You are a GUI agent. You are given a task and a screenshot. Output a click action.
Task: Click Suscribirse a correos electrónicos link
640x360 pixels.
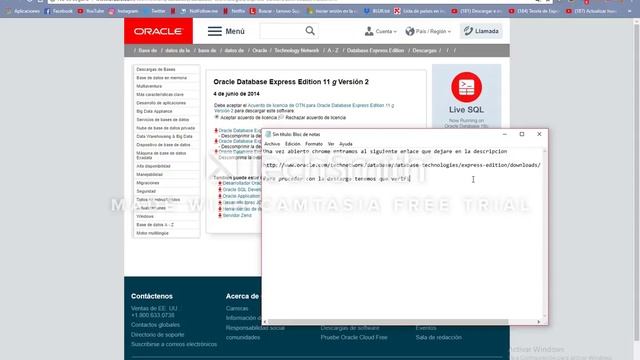(174, 344)
